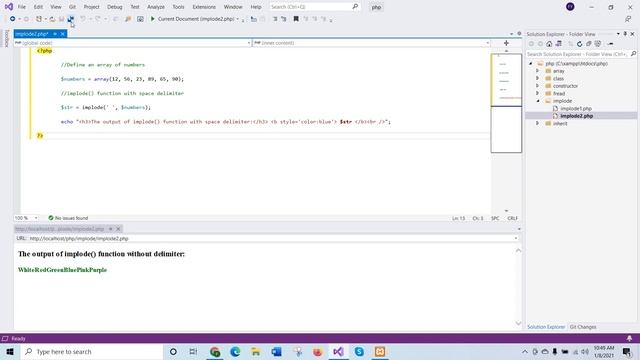The height and width of the screenshot is (360, 640).
Task: Toggle auto-hide pin for Solution Explorer
Action: [625, 34]
